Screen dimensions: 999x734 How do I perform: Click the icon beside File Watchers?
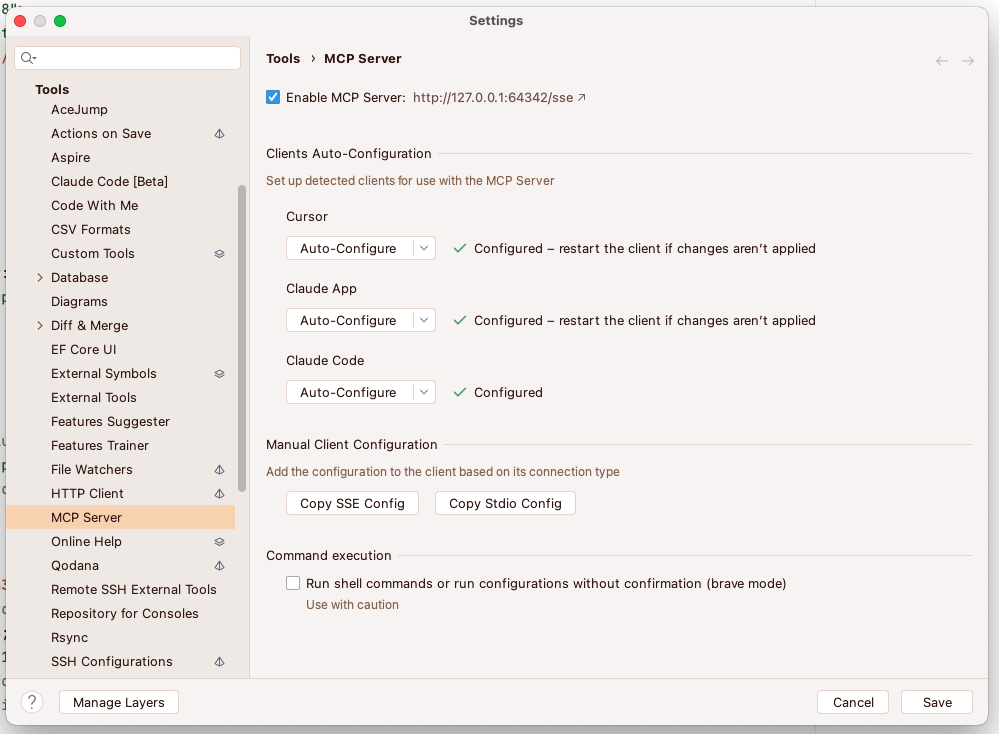pos(219,470)
